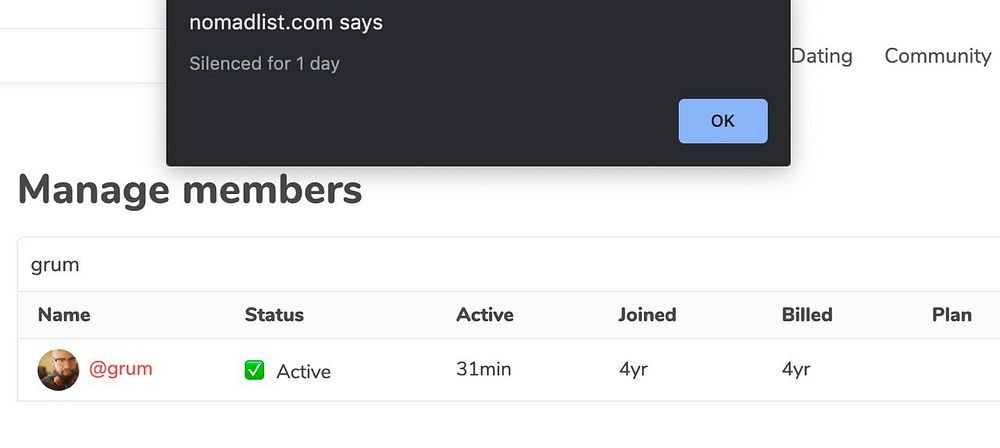Viewport: 1000px width, 448px height.
Task: Click the green checkmark status icon
Action: [255, 371]
